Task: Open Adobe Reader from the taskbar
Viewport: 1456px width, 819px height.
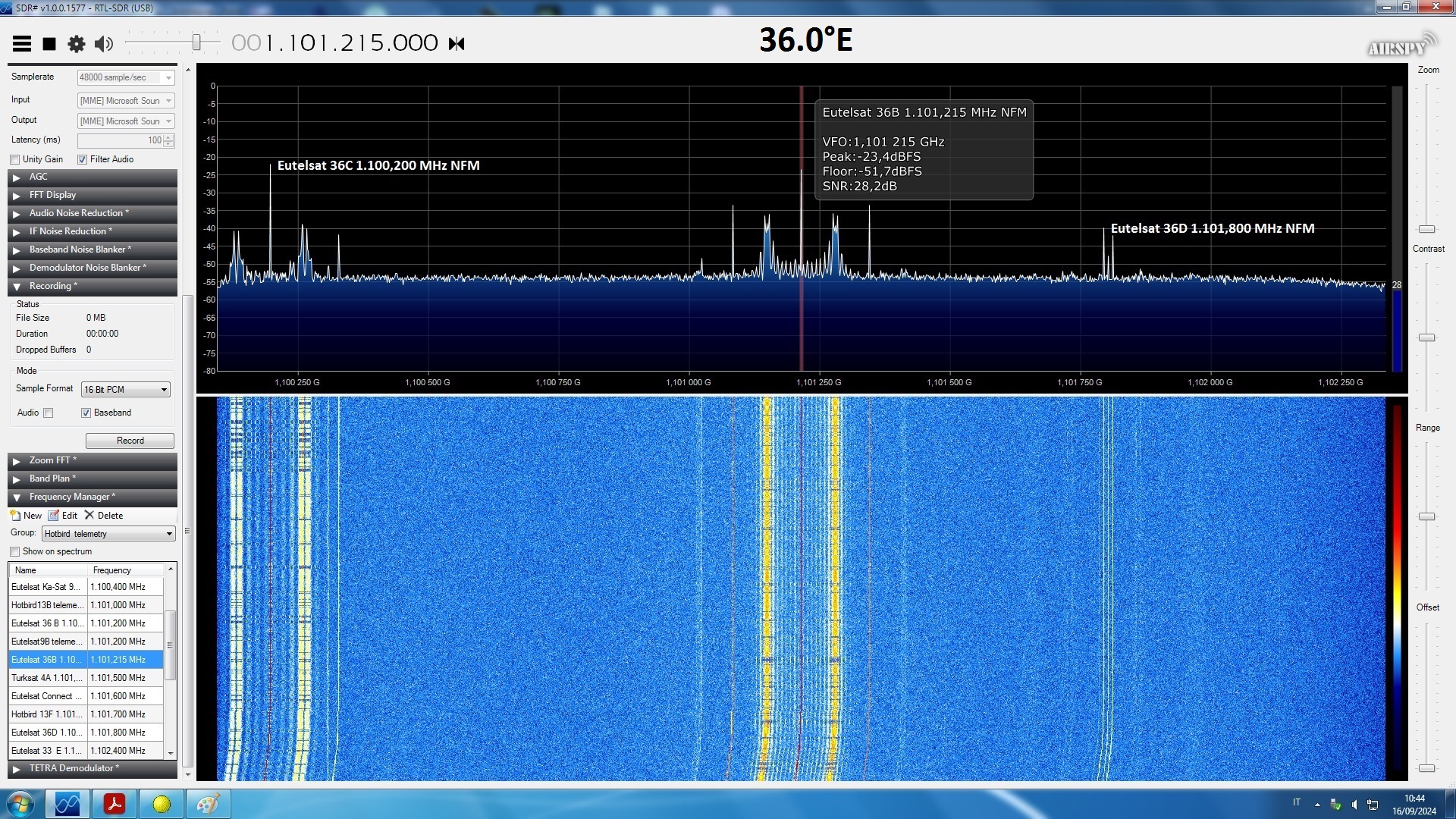Action: pos(115,804)
